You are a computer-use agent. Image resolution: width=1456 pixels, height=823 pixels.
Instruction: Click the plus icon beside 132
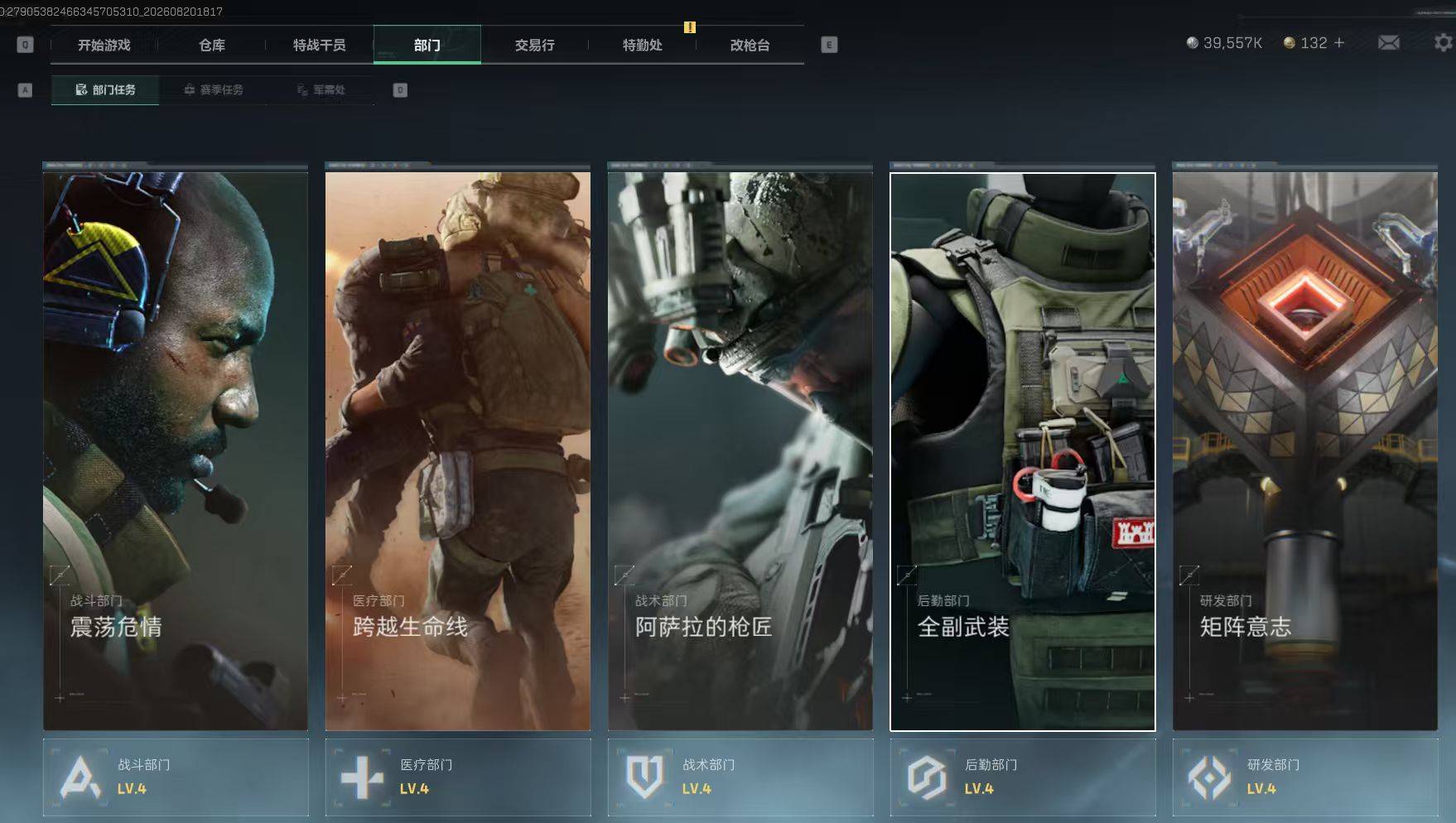[x=1339, y=42]
